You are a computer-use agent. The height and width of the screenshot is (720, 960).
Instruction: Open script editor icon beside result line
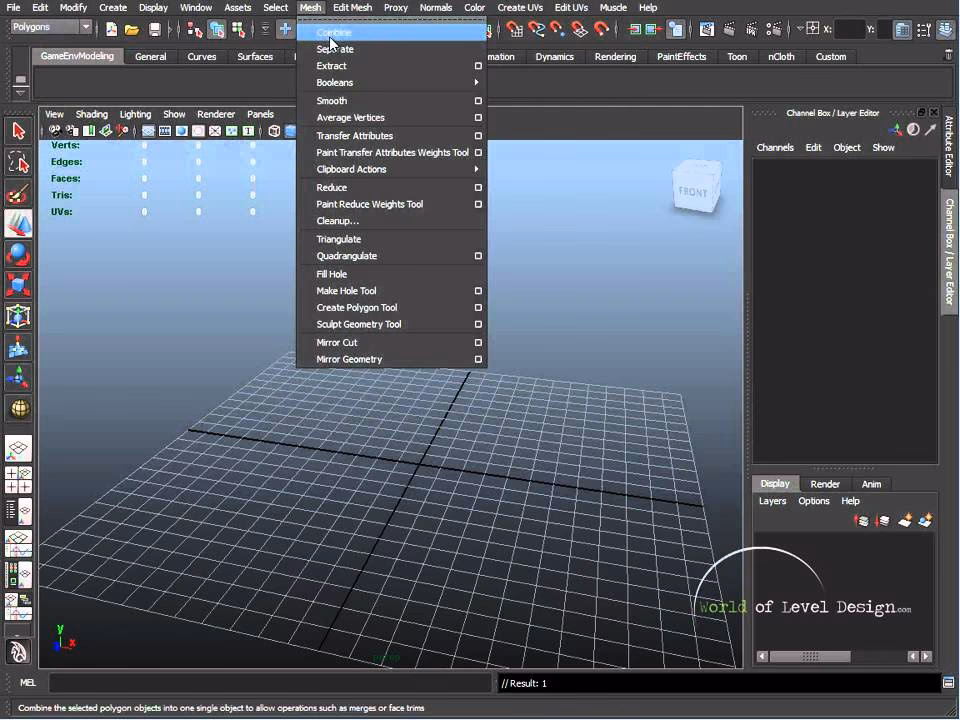(948, 683)
